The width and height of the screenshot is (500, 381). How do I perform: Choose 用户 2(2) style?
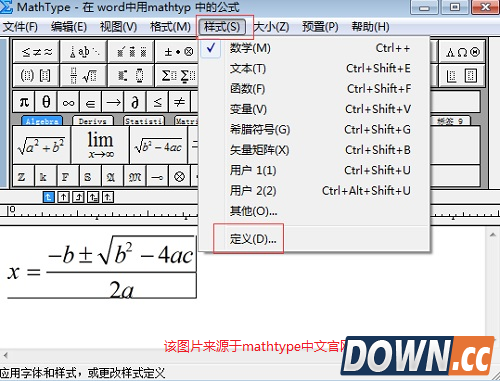(314, 191)
